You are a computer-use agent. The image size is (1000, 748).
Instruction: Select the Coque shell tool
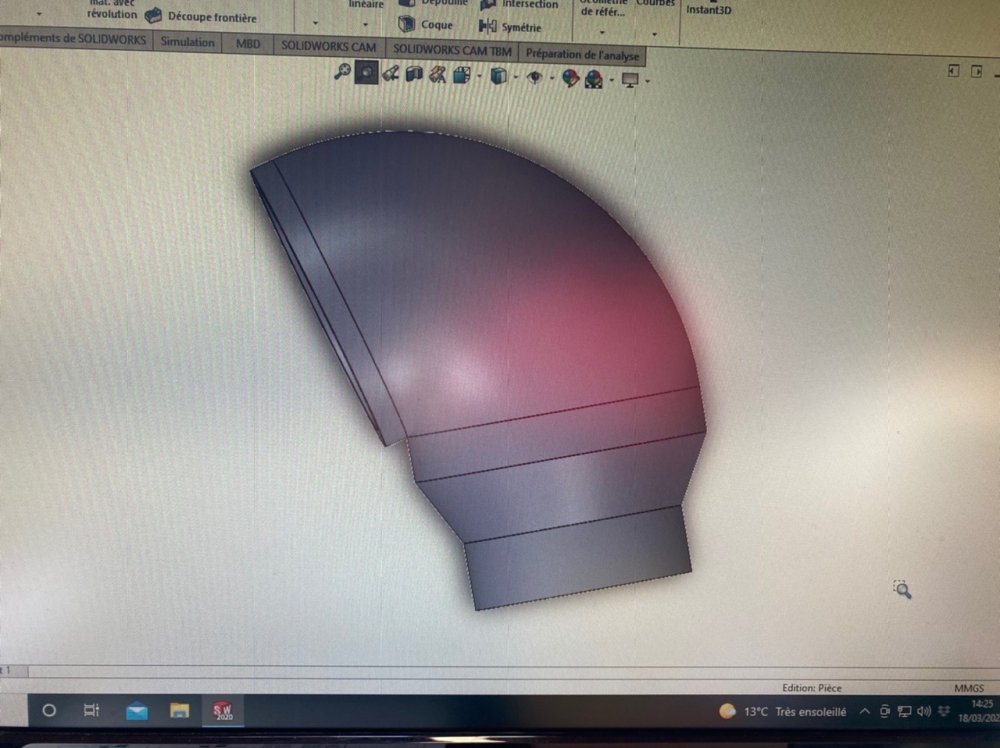427,25
